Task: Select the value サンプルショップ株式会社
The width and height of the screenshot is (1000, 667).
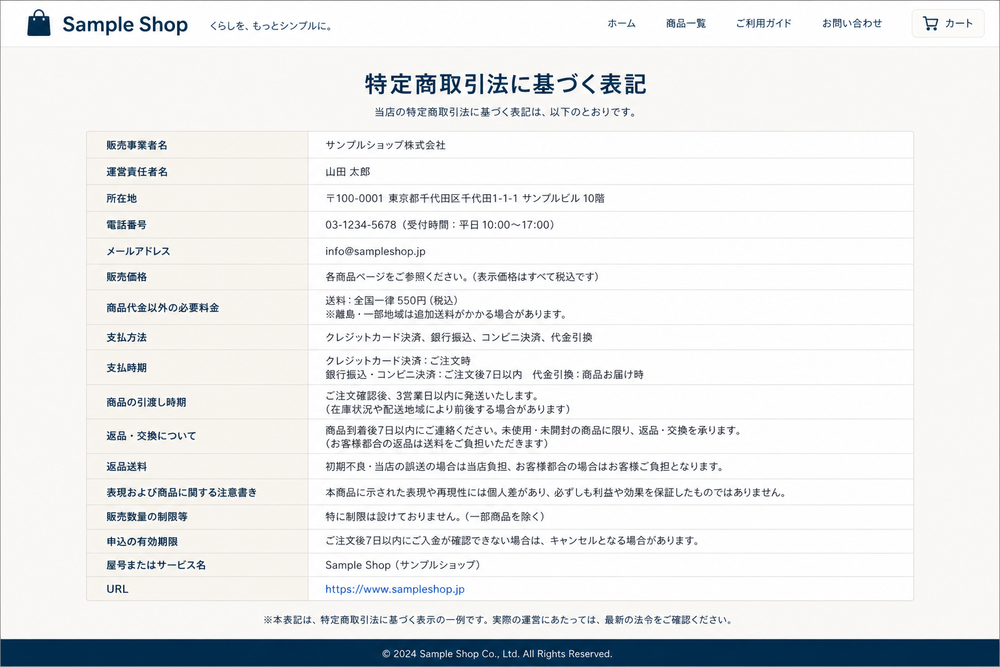Action: [385, 145]
